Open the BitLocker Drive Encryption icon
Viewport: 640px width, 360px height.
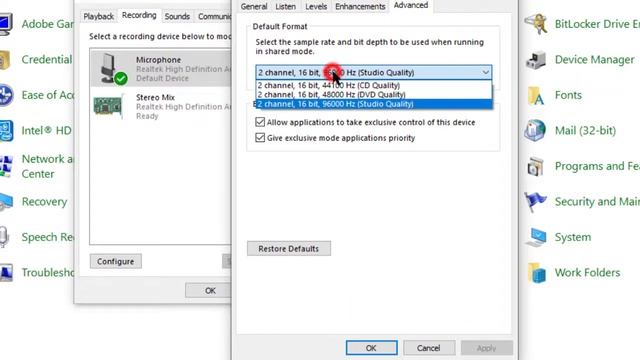[536, 24]
